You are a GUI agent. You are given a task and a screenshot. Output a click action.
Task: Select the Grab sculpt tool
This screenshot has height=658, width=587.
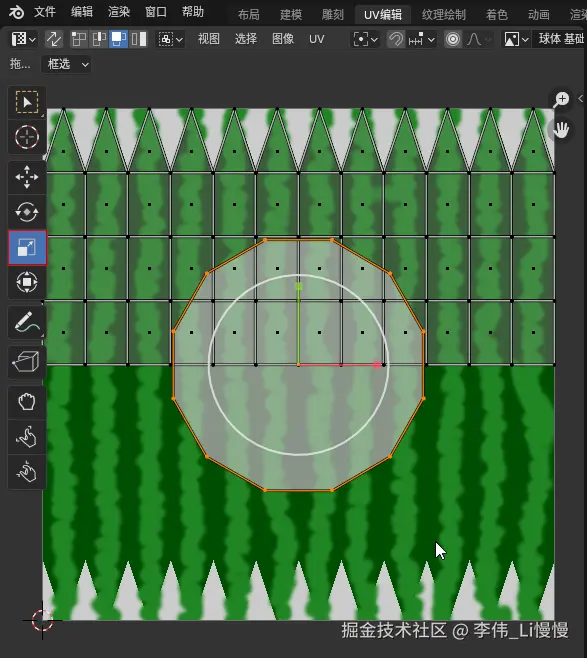point(27,402)
